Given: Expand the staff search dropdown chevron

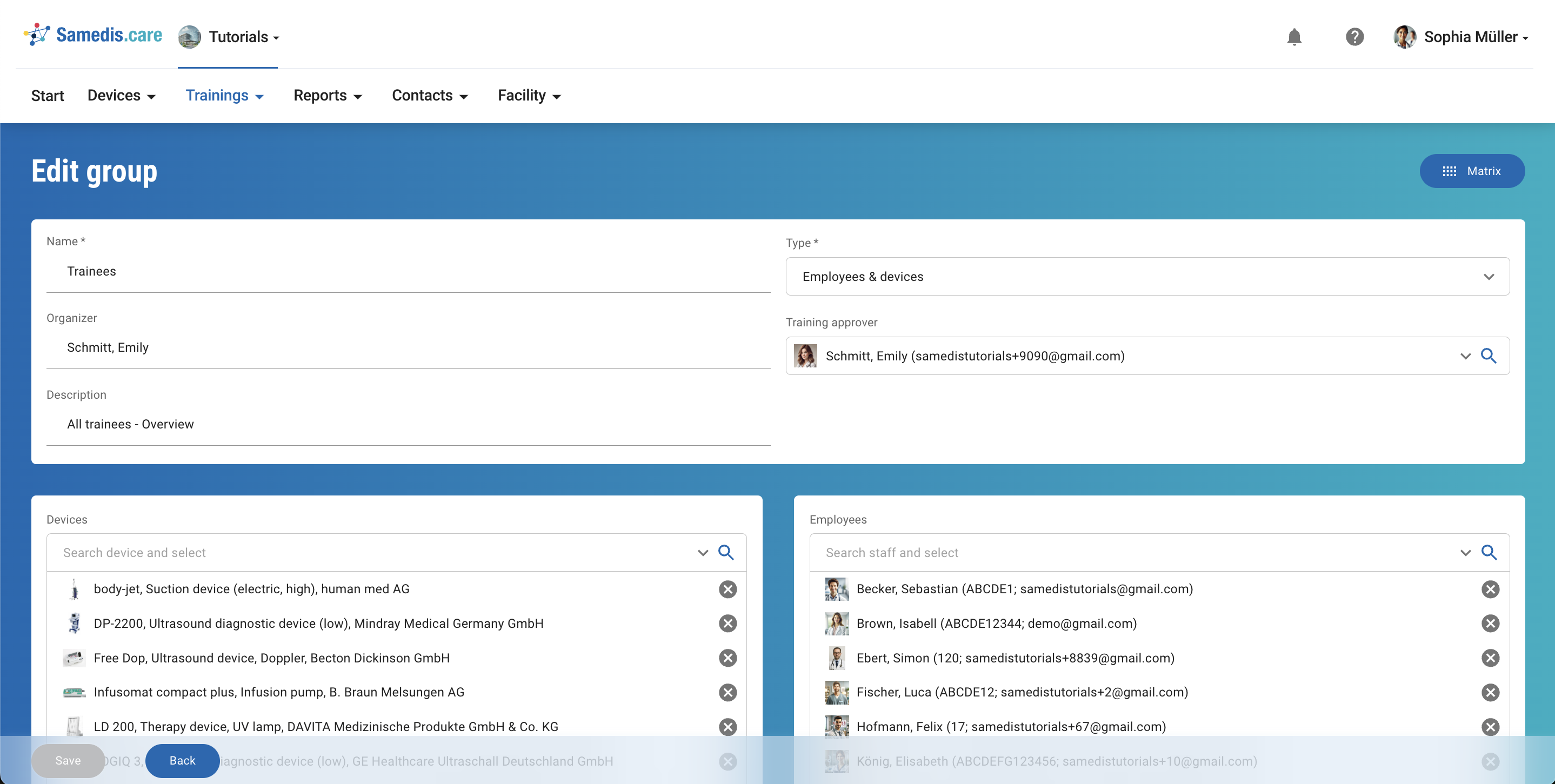Looking at the screenshot, I should [1465, 552].
